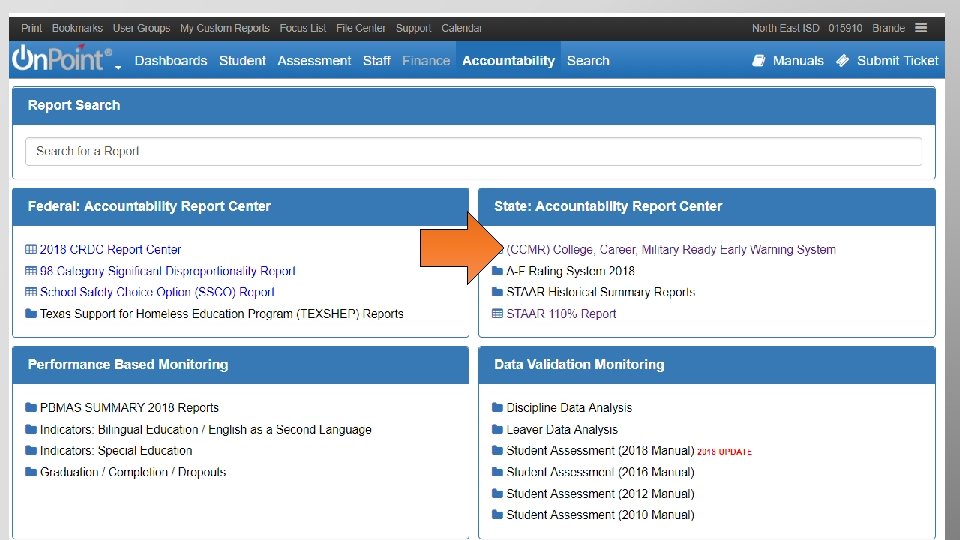Click folder icon beside Student Assessment (2012 Manual)
This screenshot has width=960, height=540.
pyautogui.click(x=497, y=493)
